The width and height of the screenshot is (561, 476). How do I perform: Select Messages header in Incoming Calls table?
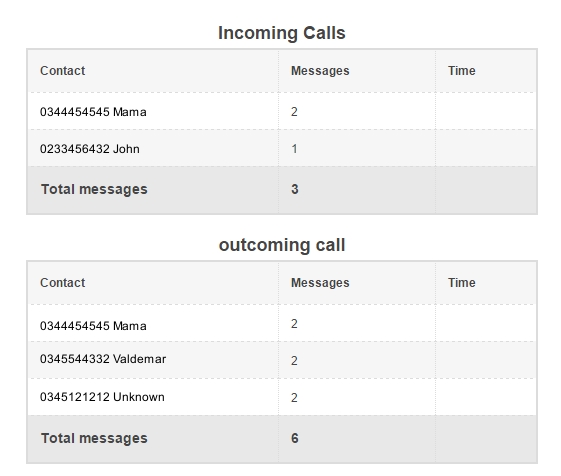point(320,71)
